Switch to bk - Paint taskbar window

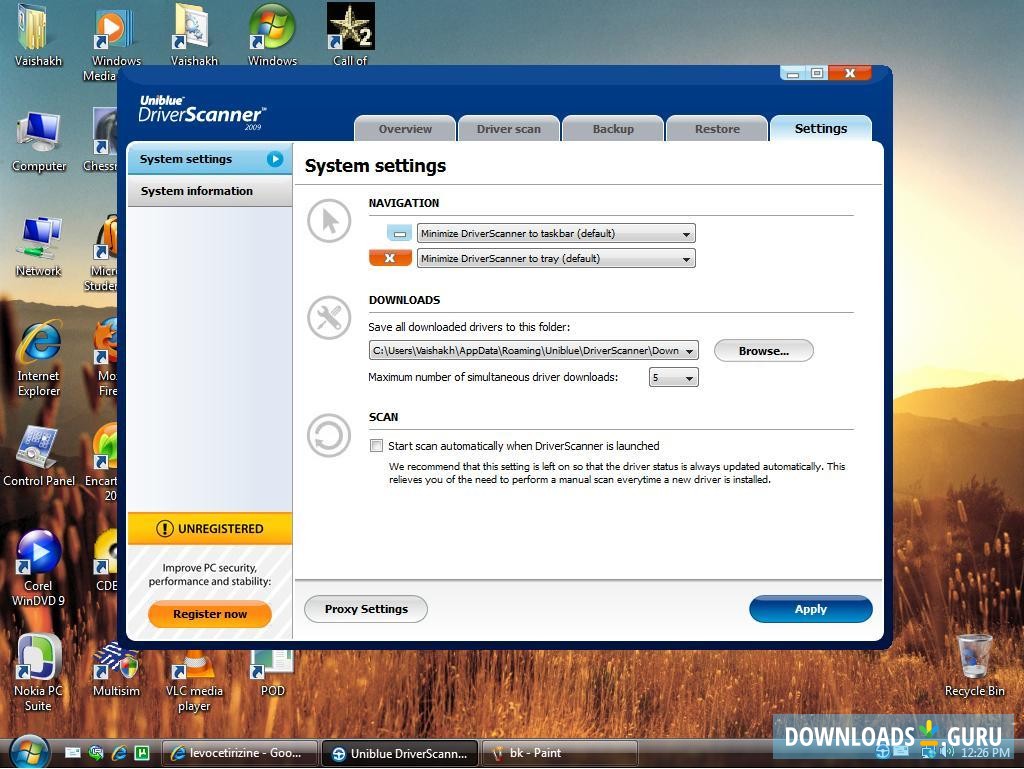[559, 753]
